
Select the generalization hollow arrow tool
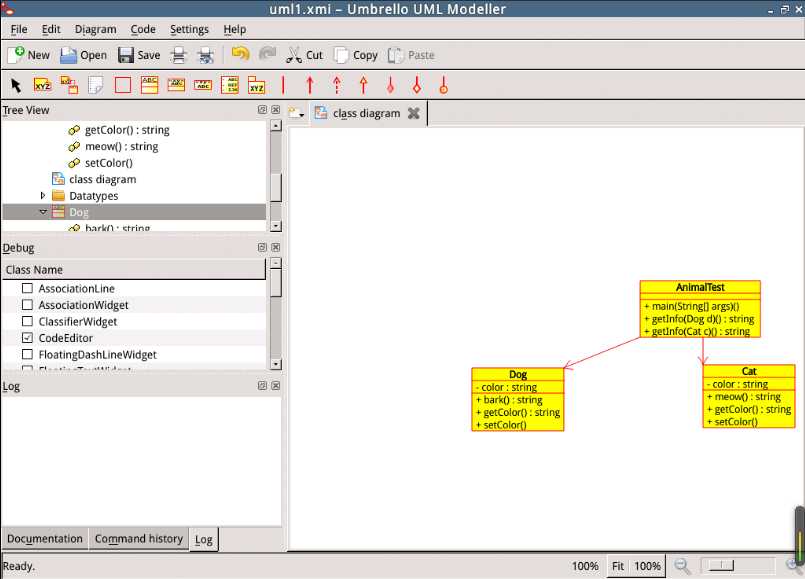point(363,85)
